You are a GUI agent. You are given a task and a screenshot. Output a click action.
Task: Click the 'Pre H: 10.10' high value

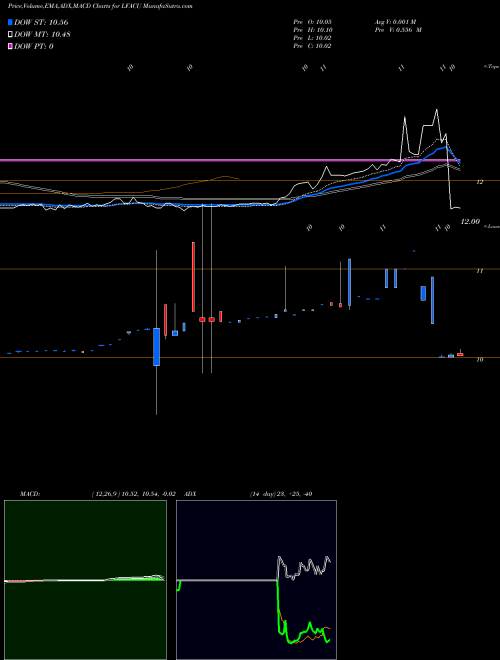click(x=313, y=30)
